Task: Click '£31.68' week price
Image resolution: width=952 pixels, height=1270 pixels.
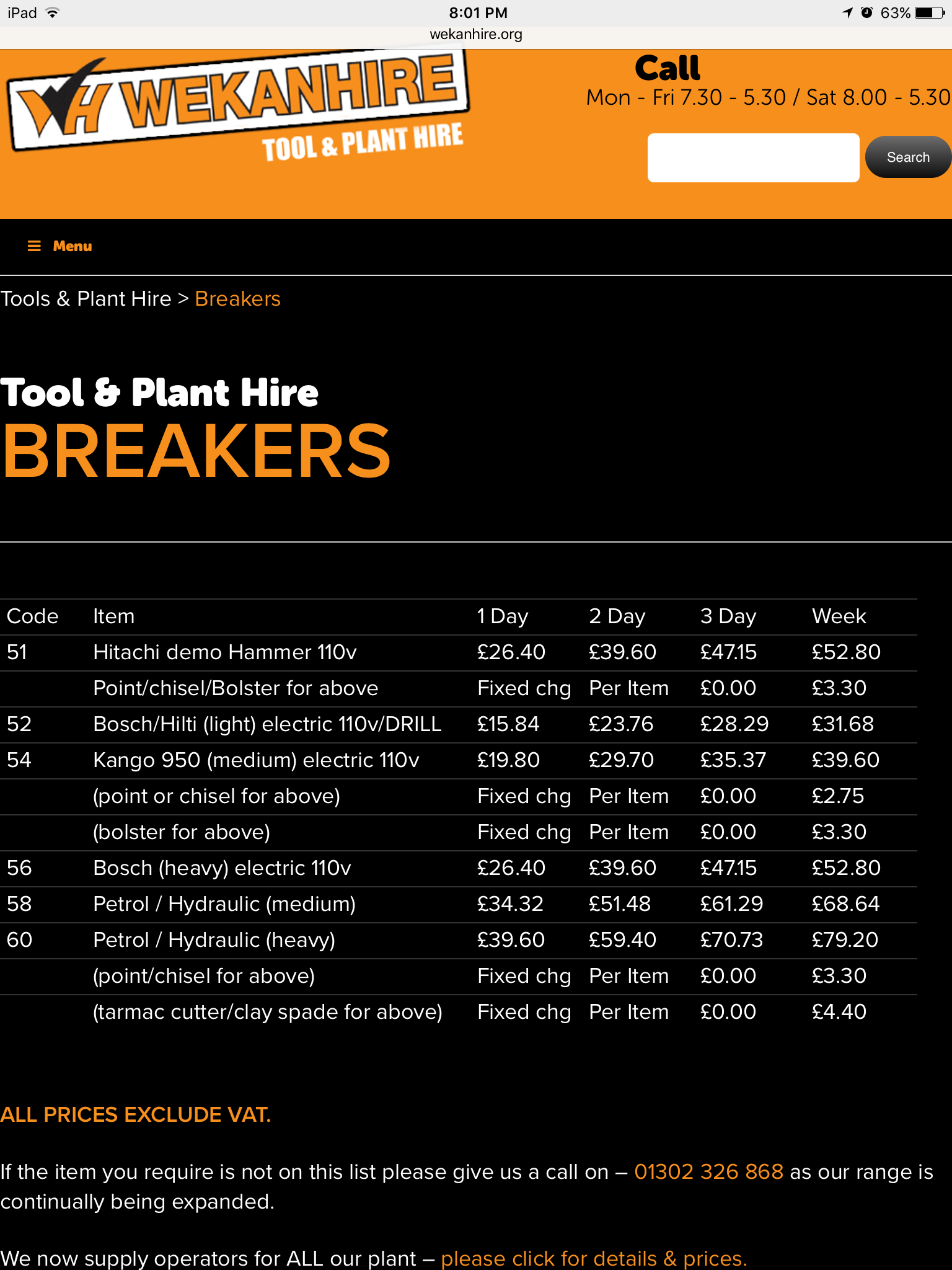Action: click(x=843, y=724)
